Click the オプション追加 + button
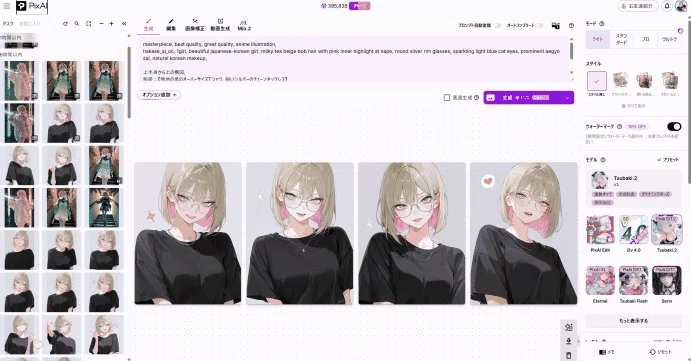Image resolution: width=691 pixels, height=361 pixels. (x=159, y=95)
